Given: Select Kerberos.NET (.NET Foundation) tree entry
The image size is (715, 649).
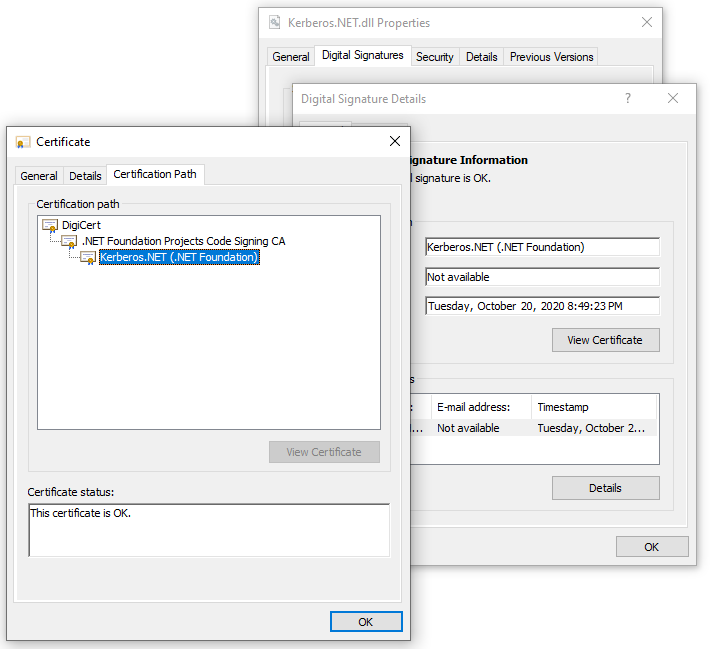Looking at the screenshot, I should [x=179, y=257].
